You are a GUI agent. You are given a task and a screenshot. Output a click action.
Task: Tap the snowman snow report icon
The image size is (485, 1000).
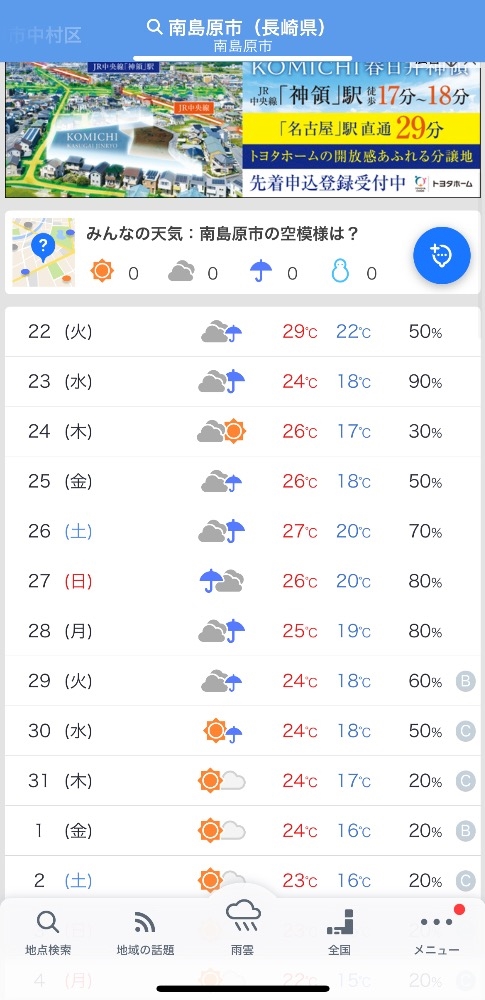click(340, 272)
